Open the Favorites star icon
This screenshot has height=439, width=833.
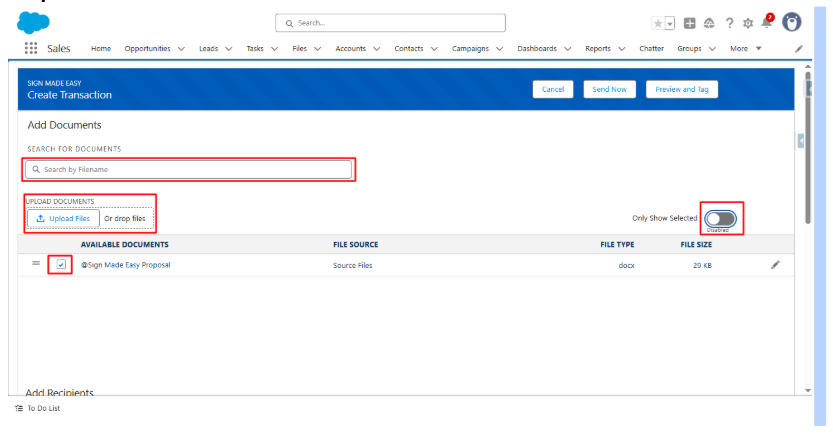(x=658, y=23)
